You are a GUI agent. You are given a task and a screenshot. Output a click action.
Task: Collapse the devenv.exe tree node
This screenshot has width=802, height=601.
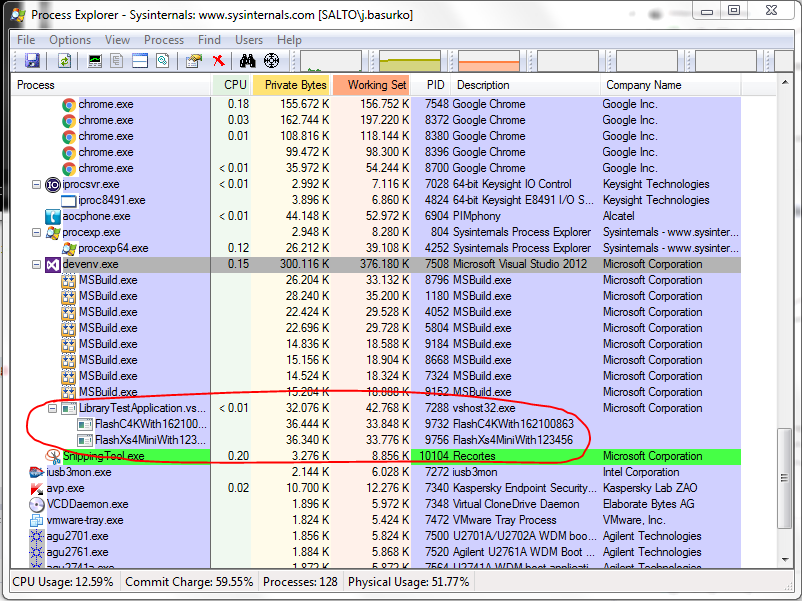36,264
